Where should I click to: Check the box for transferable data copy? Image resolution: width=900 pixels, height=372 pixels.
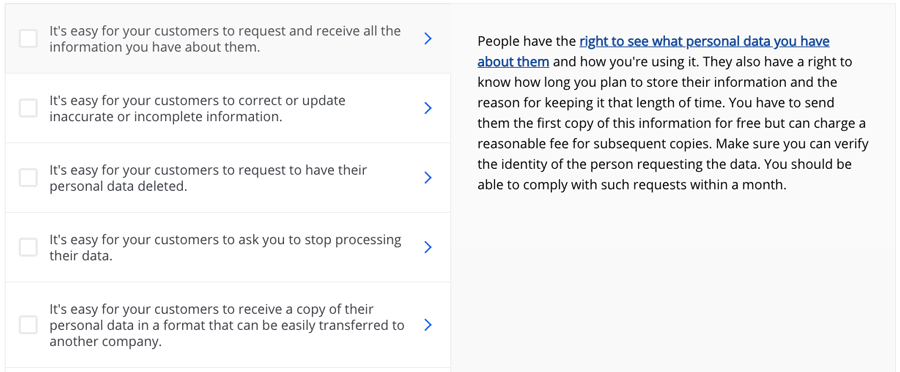[28, 325]
